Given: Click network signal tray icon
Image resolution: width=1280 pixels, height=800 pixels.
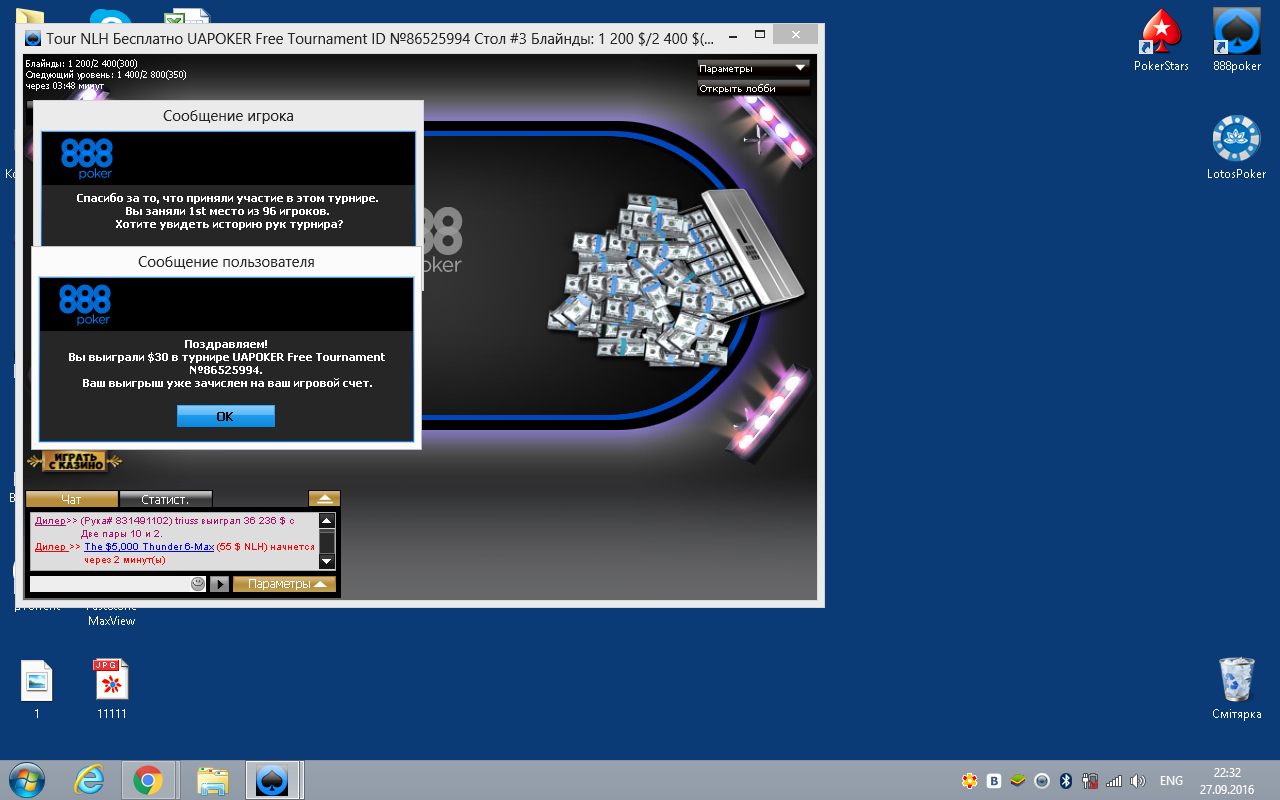Looking at the screenshot, I should [1114, 781].
